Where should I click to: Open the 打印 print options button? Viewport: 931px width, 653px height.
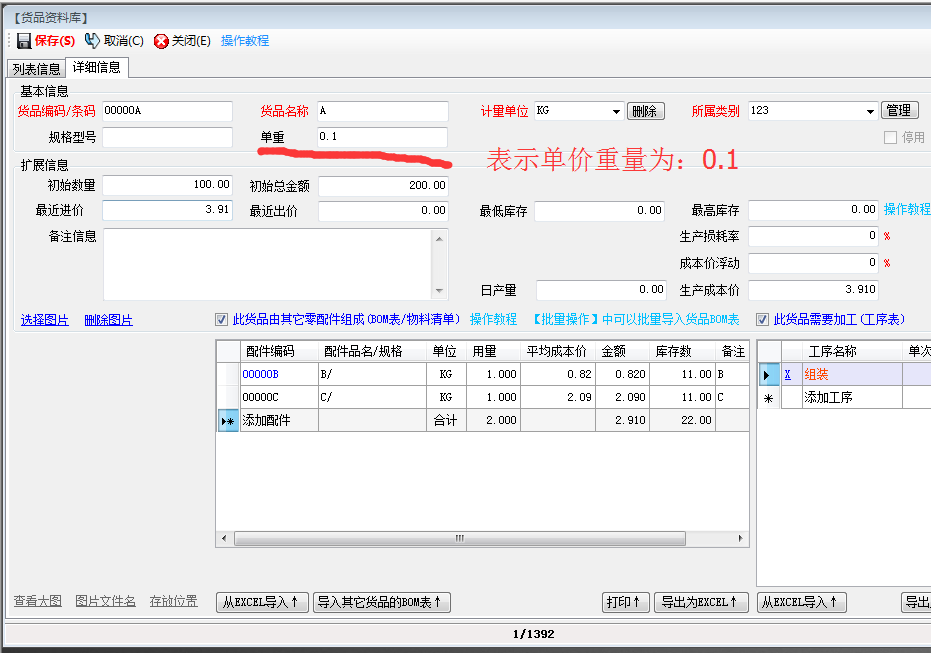click(626, 602)
